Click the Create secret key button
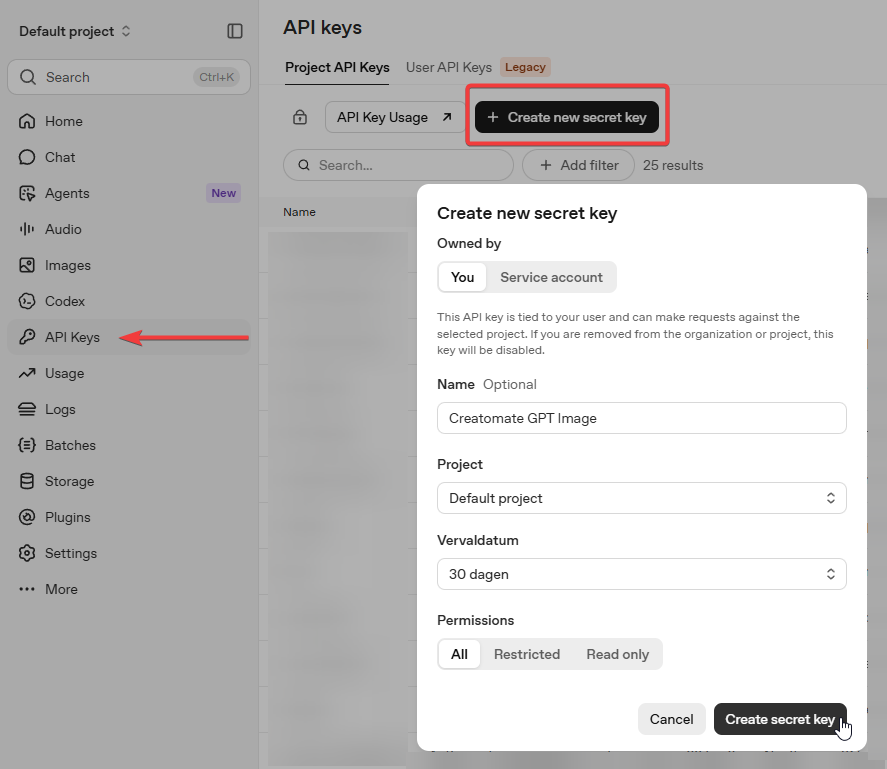Screen dimensions: 887x769 pyautogui.click(x=780, y=719)
